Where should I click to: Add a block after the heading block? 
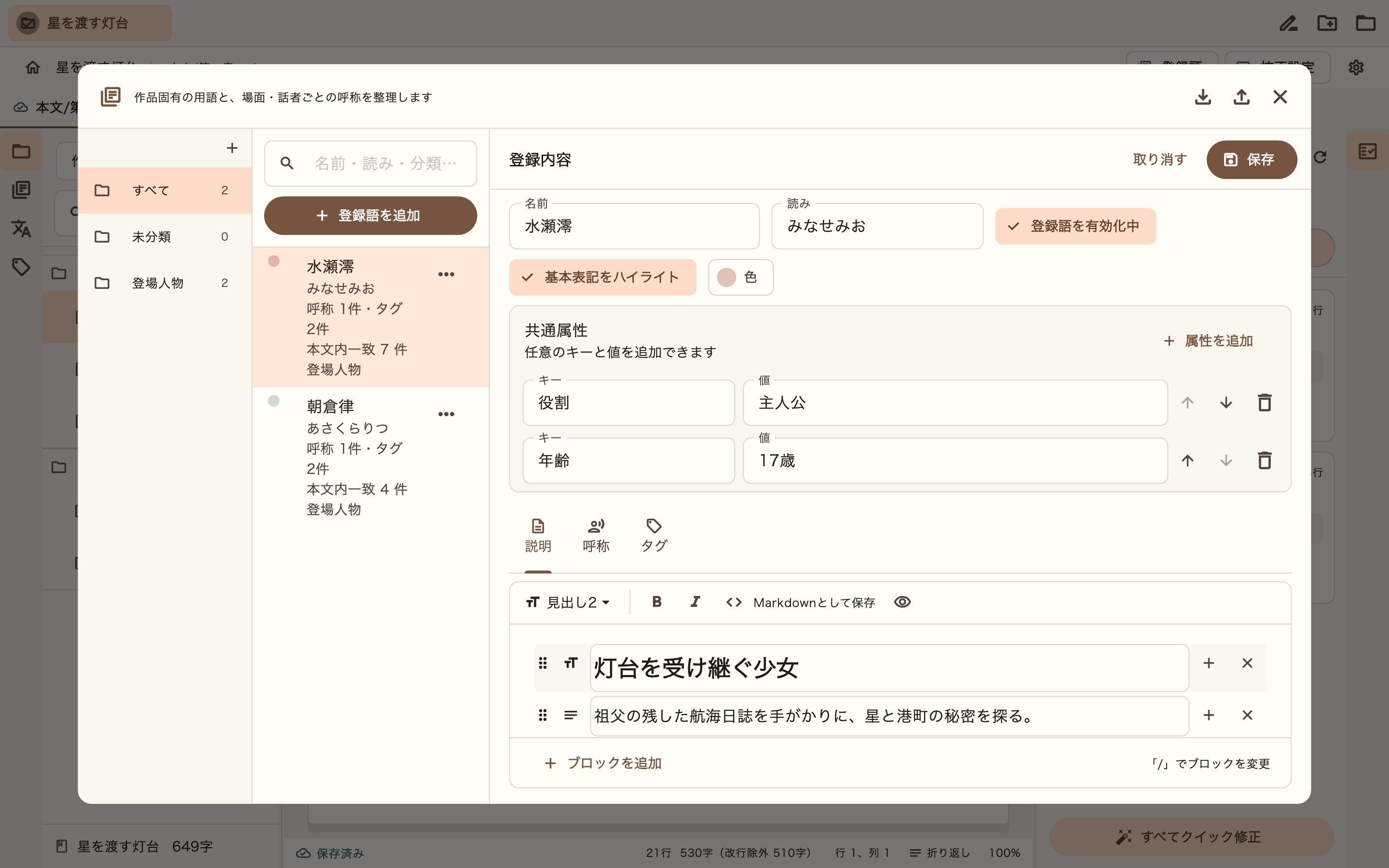point(1209,663)
